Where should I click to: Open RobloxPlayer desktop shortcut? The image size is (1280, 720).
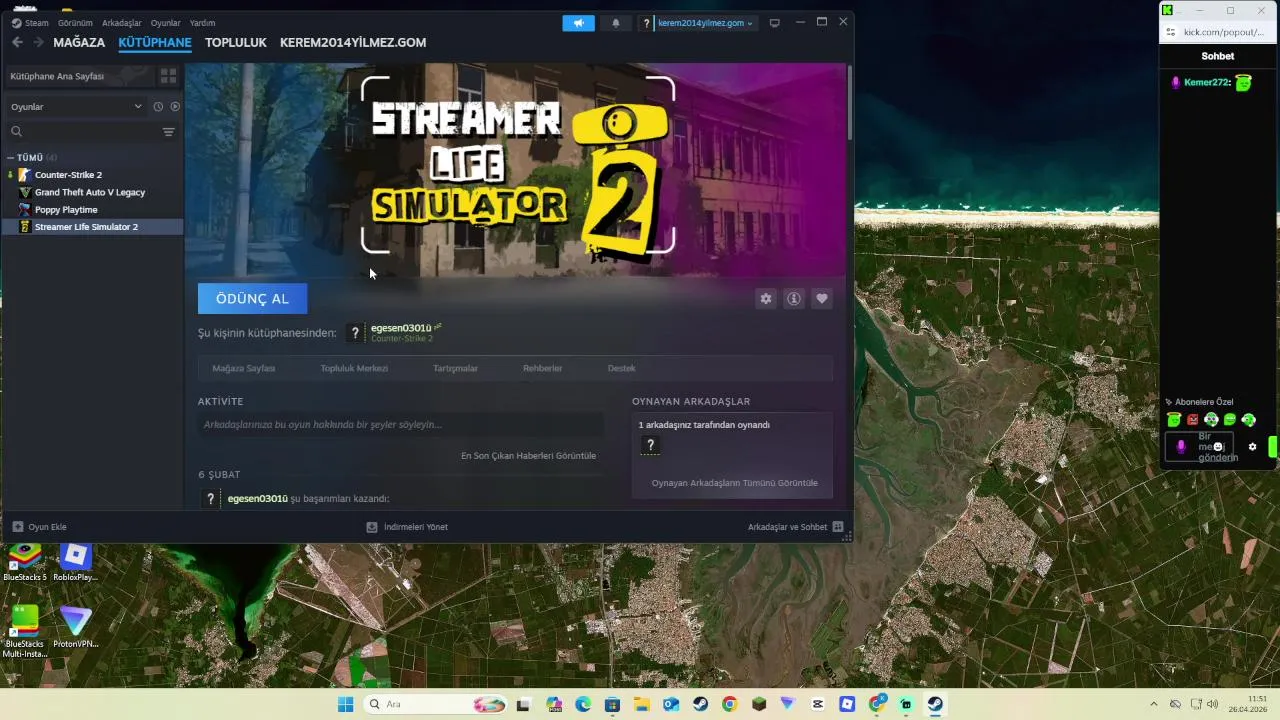tap(75, 563)
